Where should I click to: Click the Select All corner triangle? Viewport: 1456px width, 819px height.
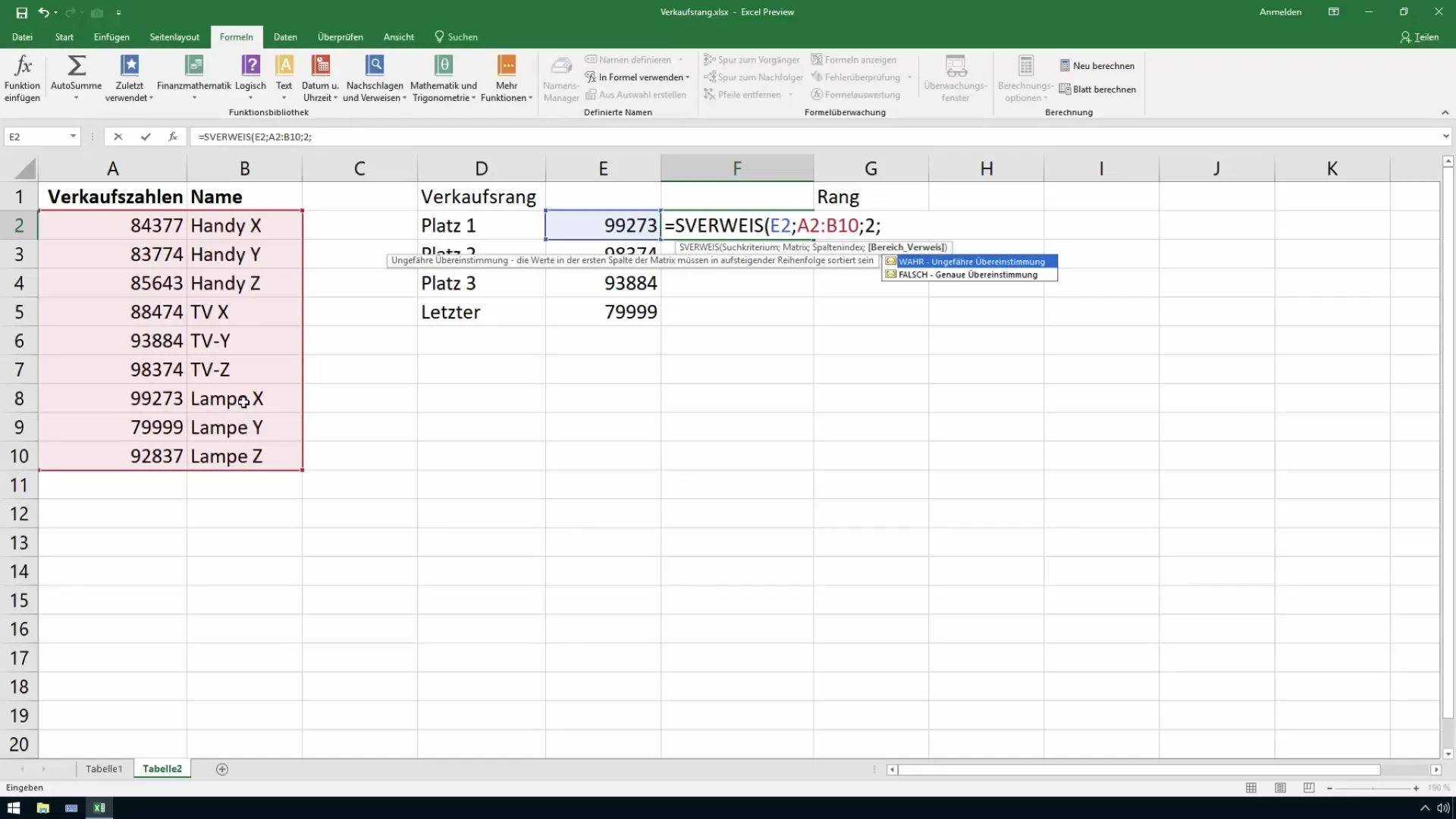pyautogui.click(x=25, y=168)
